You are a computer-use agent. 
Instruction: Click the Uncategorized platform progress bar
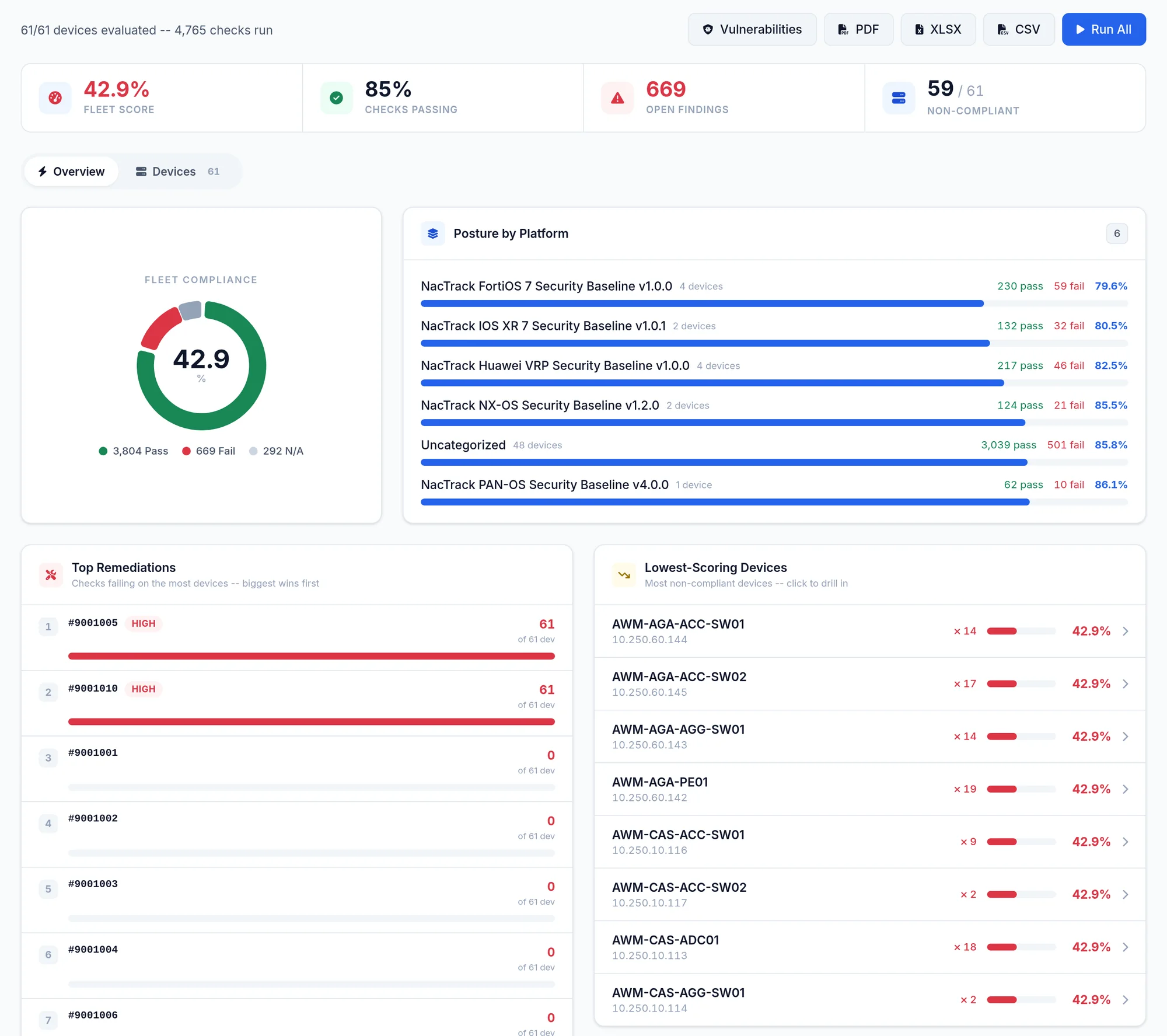[774, 462]
